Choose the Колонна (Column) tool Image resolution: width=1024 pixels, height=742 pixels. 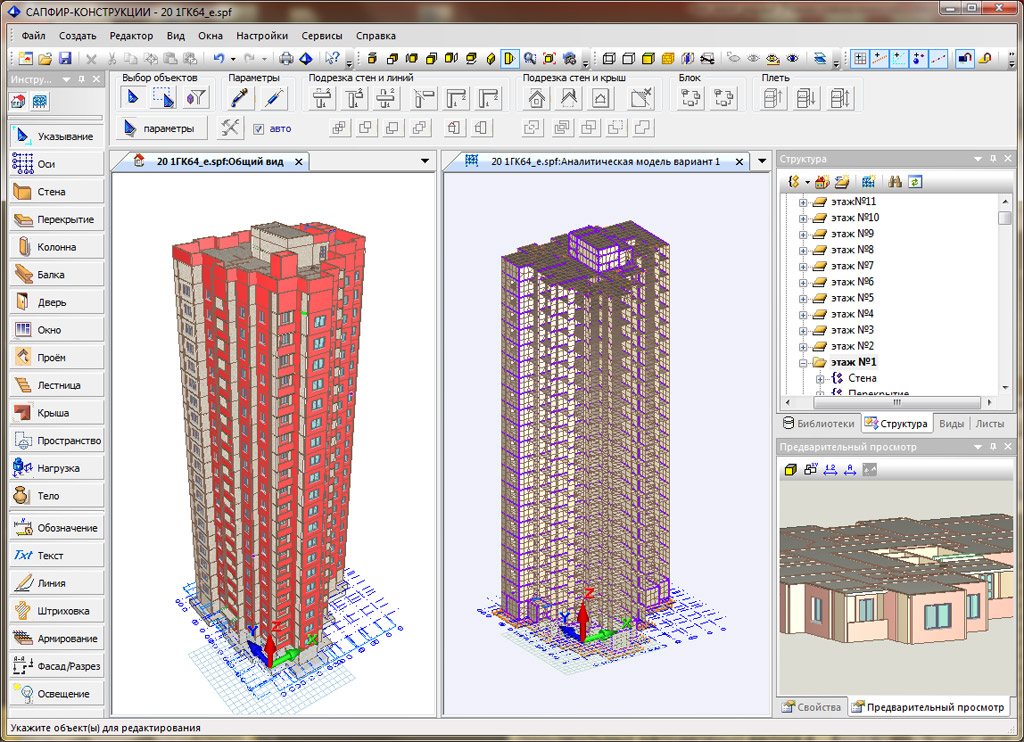tap(56, 247)
